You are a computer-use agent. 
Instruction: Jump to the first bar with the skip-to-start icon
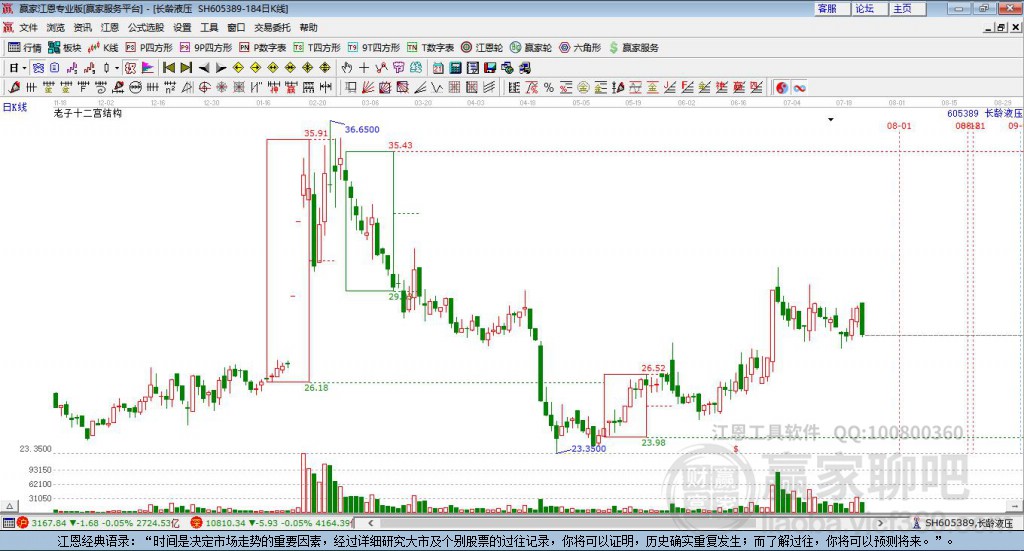[168, 68]
